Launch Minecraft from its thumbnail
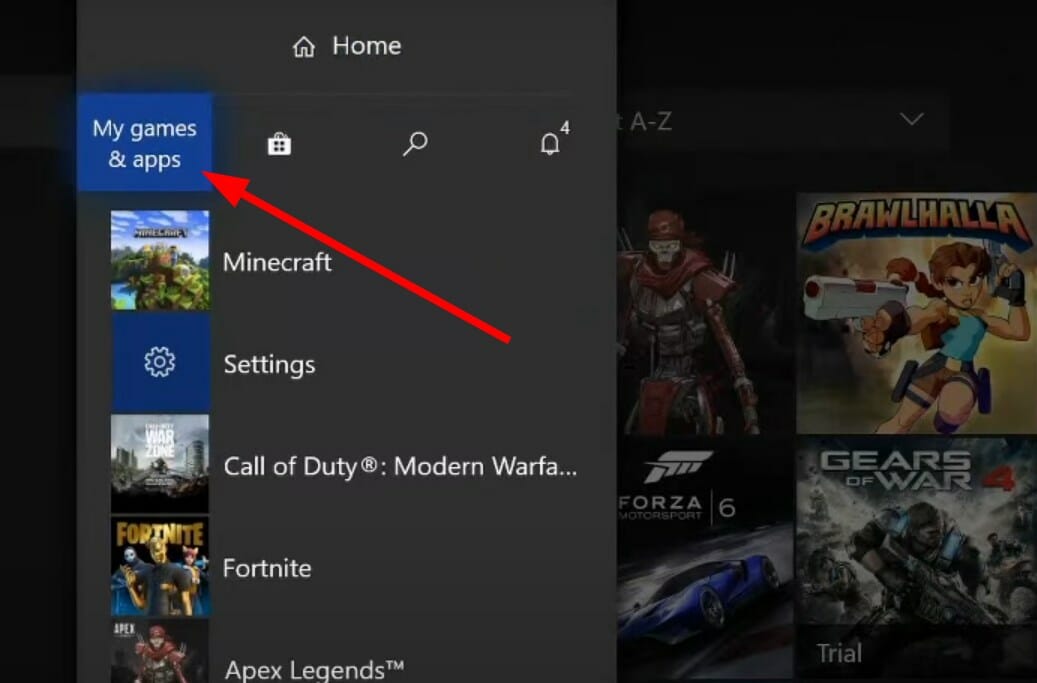This screenshot has width=1037, height=683. tap(160, 261)
